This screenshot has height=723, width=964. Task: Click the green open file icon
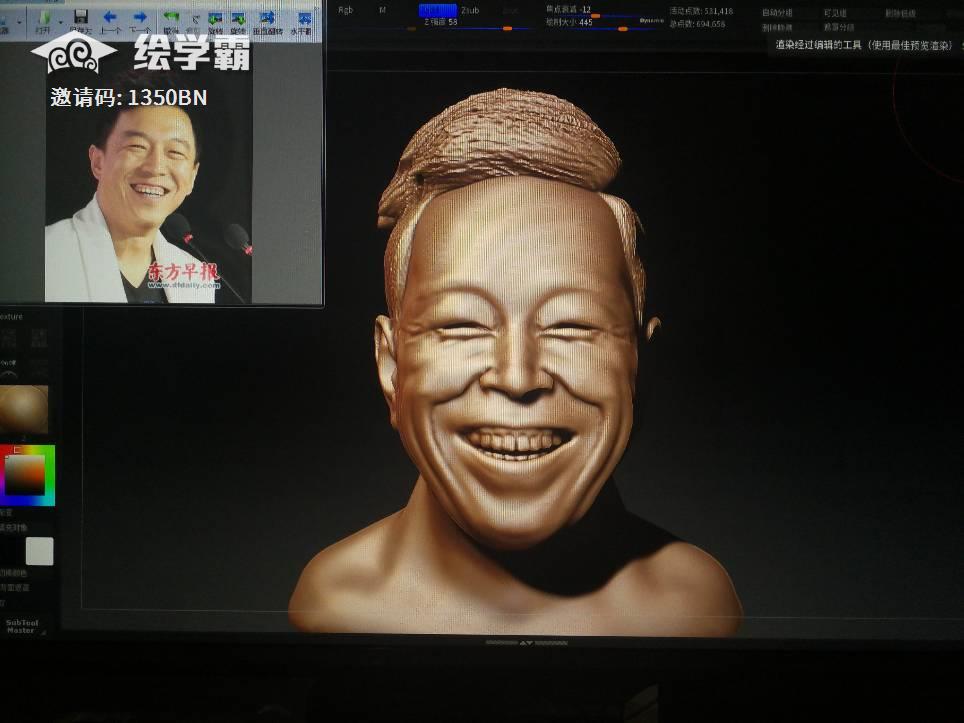(44, 17)
